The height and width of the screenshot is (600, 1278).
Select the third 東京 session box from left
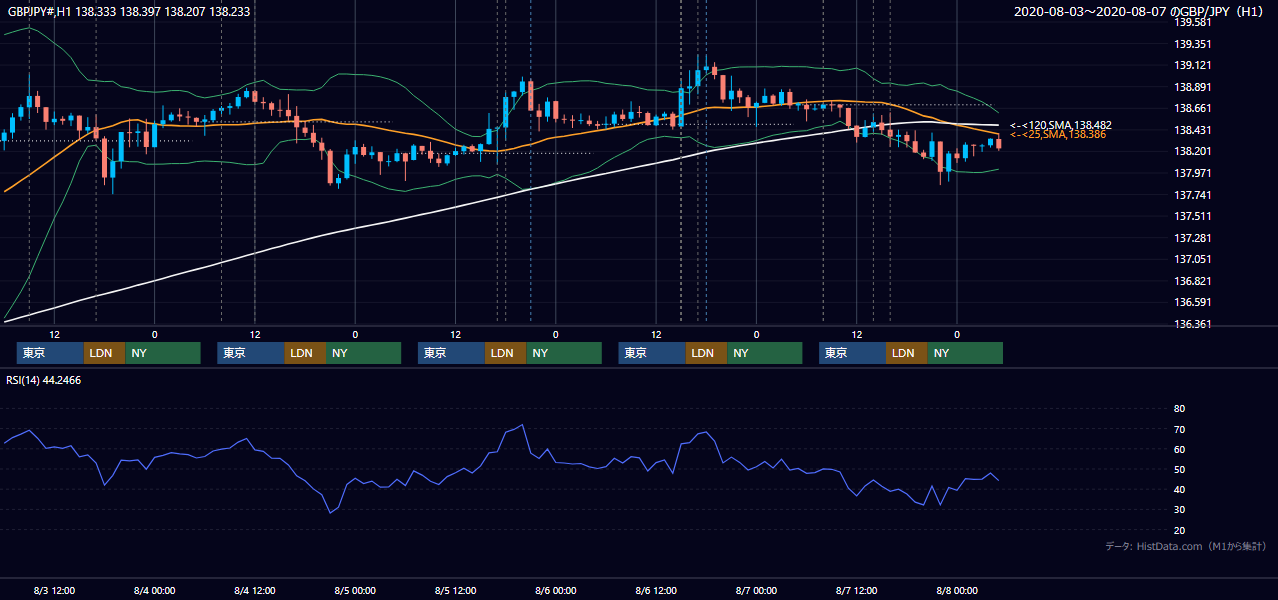click(x=451, y=353)
